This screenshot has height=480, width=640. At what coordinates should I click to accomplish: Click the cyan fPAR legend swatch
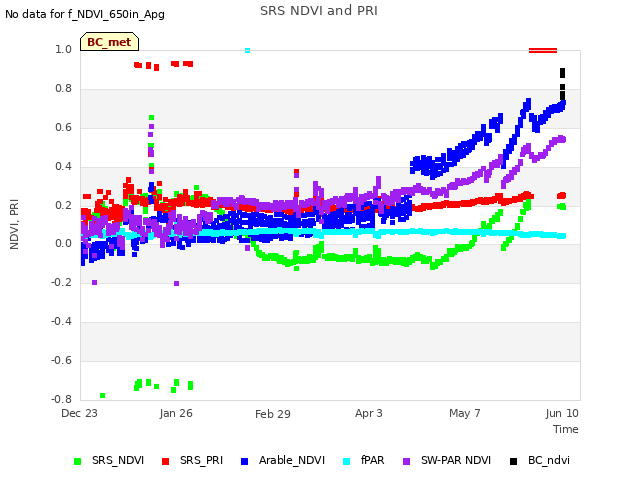(347, 461)
